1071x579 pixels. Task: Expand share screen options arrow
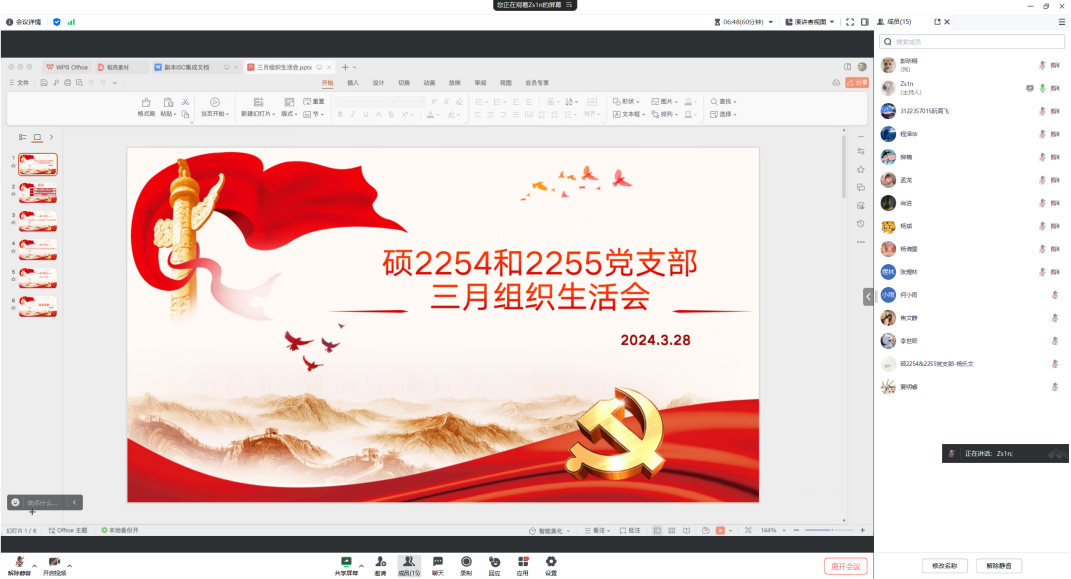click(x=361, y=566)
